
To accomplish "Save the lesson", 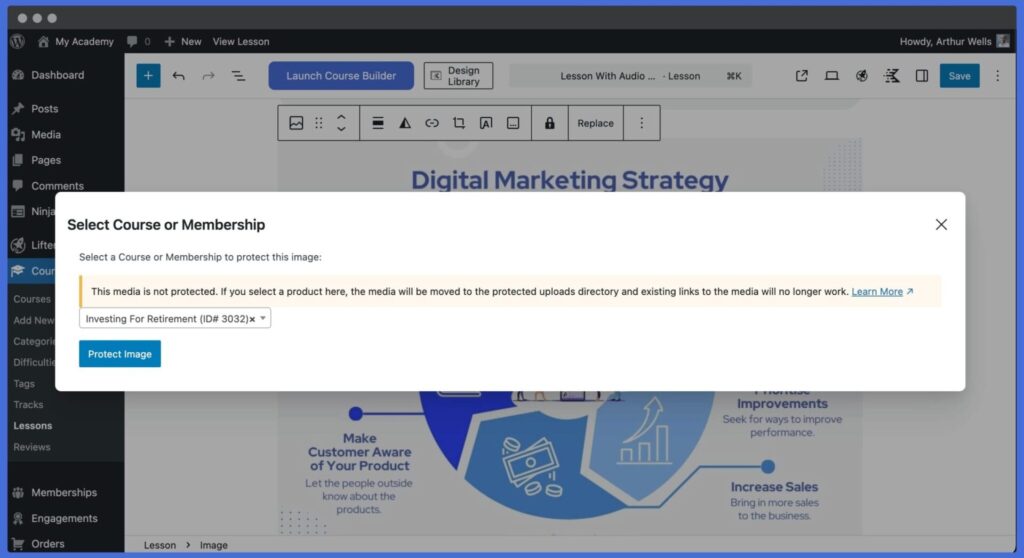I will point(959,76).
